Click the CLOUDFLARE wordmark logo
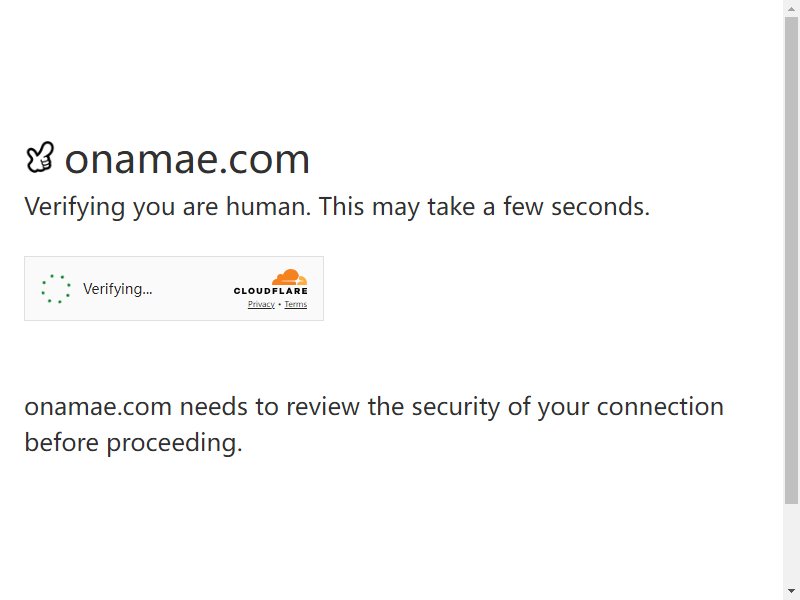The height and width of the screenshot is (600, 800). (270, 291)
